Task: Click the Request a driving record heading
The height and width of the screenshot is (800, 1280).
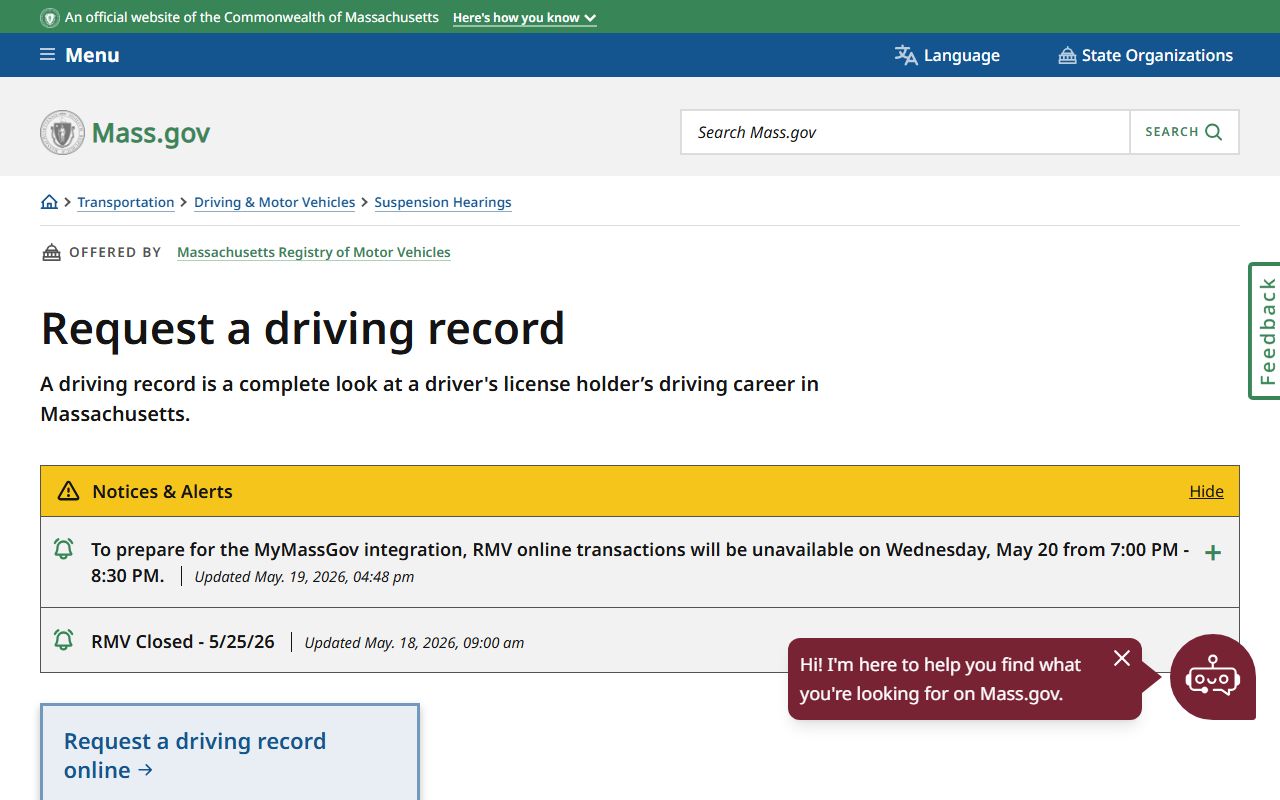Action: [303, 328]
